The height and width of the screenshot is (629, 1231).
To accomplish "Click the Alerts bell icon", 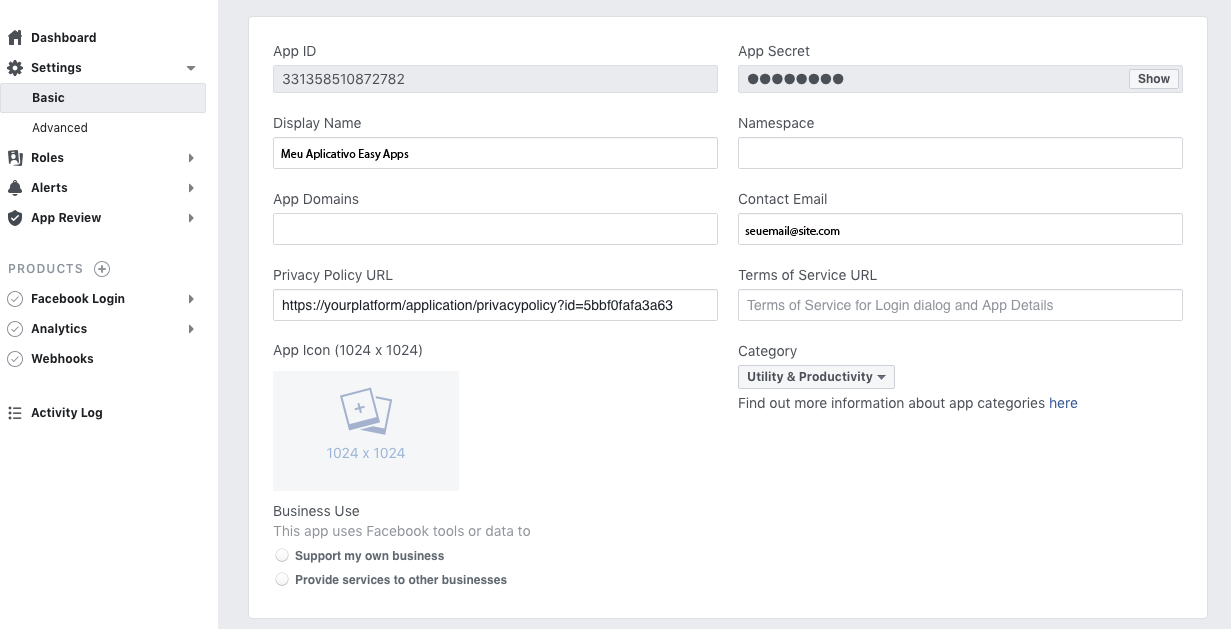I will pyautogui.click(x=15, y=188).
